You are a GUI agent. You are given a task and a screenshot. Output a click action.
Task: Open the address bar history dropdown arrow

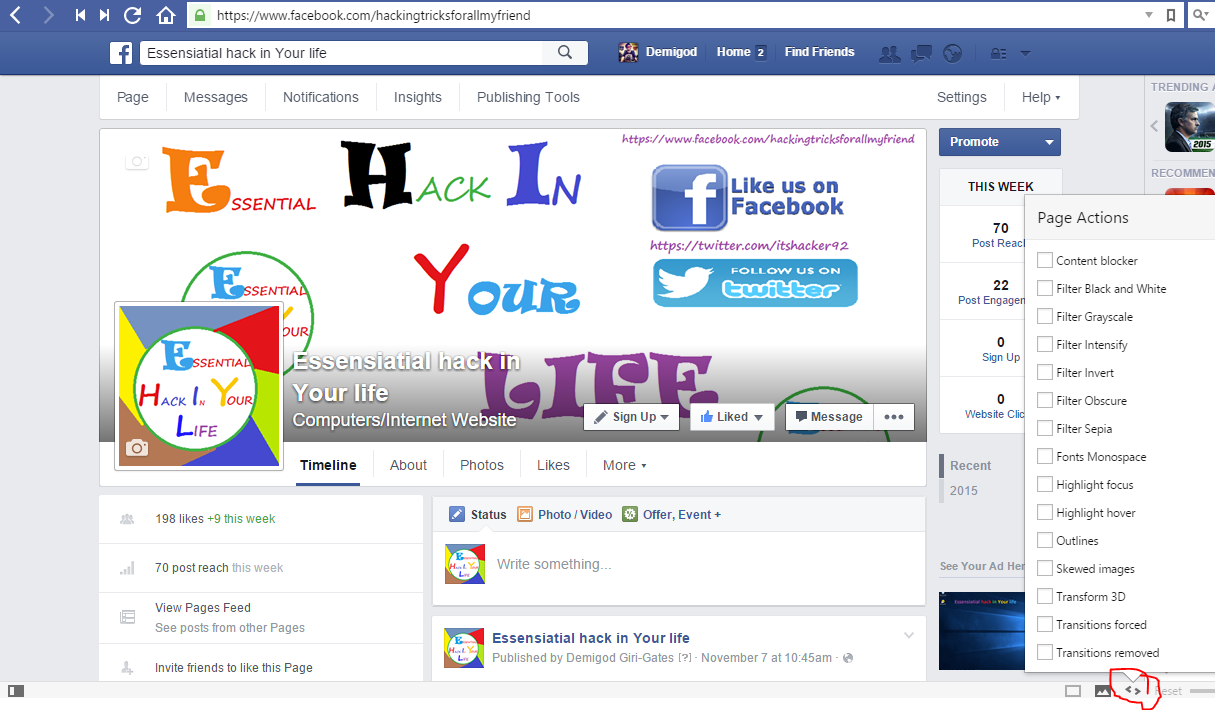click(1148, 15)
